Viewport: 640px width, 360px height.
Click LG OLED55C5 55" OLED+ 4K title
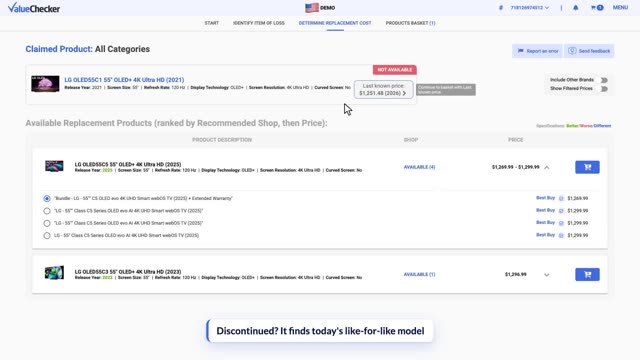click(x=128, y=164)
